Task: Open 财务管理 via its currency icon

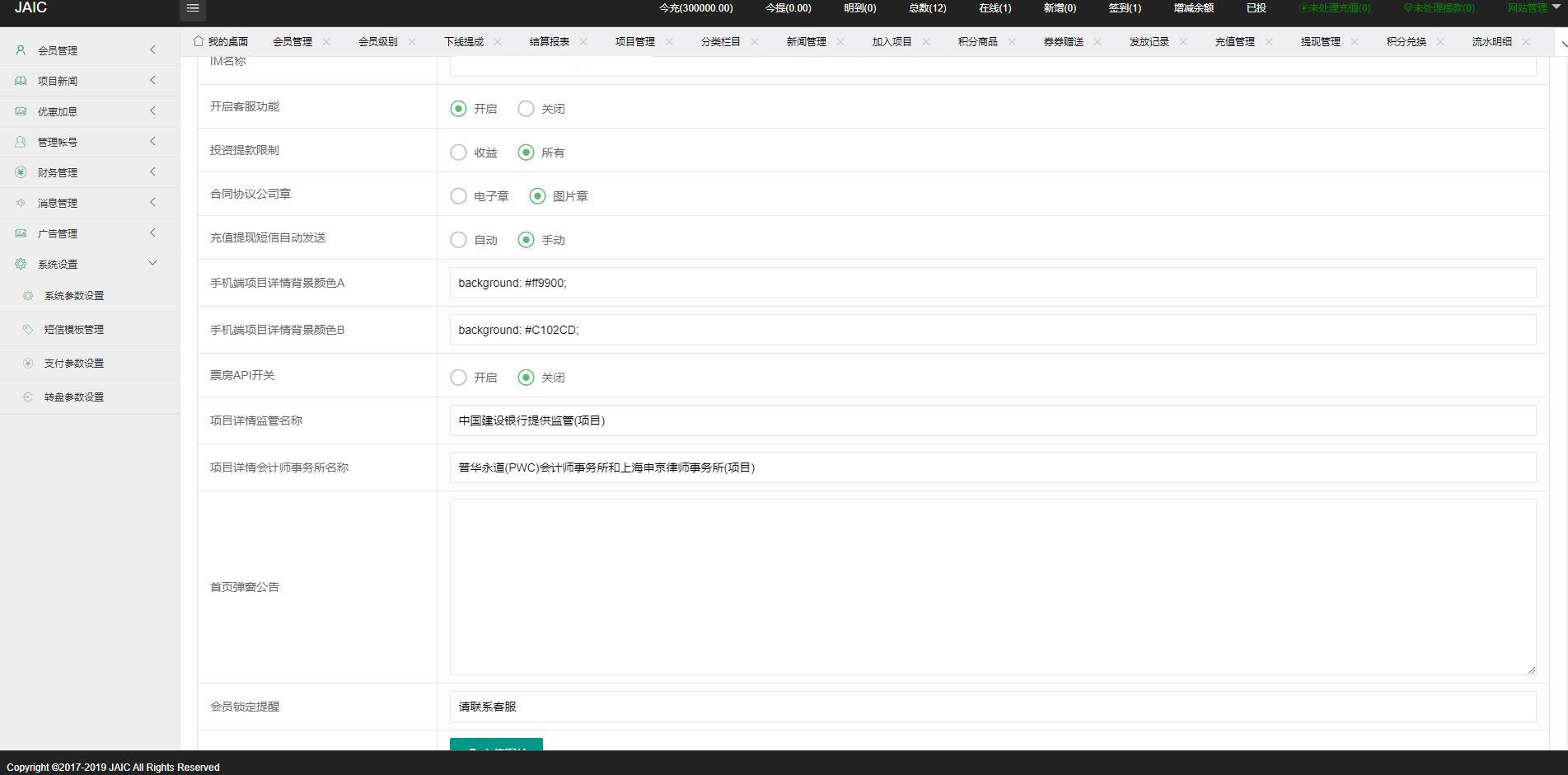Action: click(x=20, y=171)
